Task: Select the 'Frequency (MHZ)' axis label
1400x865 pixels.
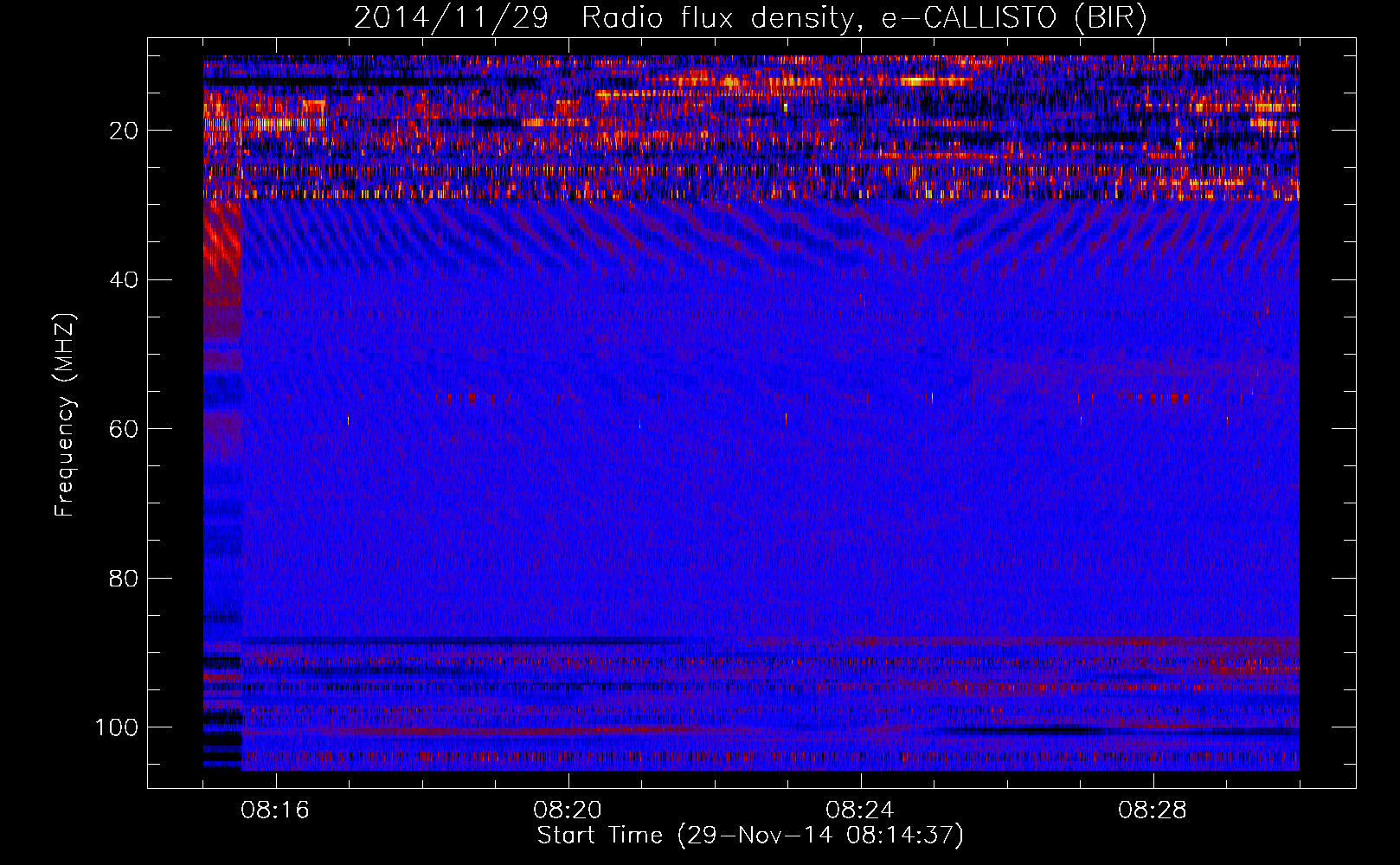Action: pyautogui.click(x=65, y=415)
